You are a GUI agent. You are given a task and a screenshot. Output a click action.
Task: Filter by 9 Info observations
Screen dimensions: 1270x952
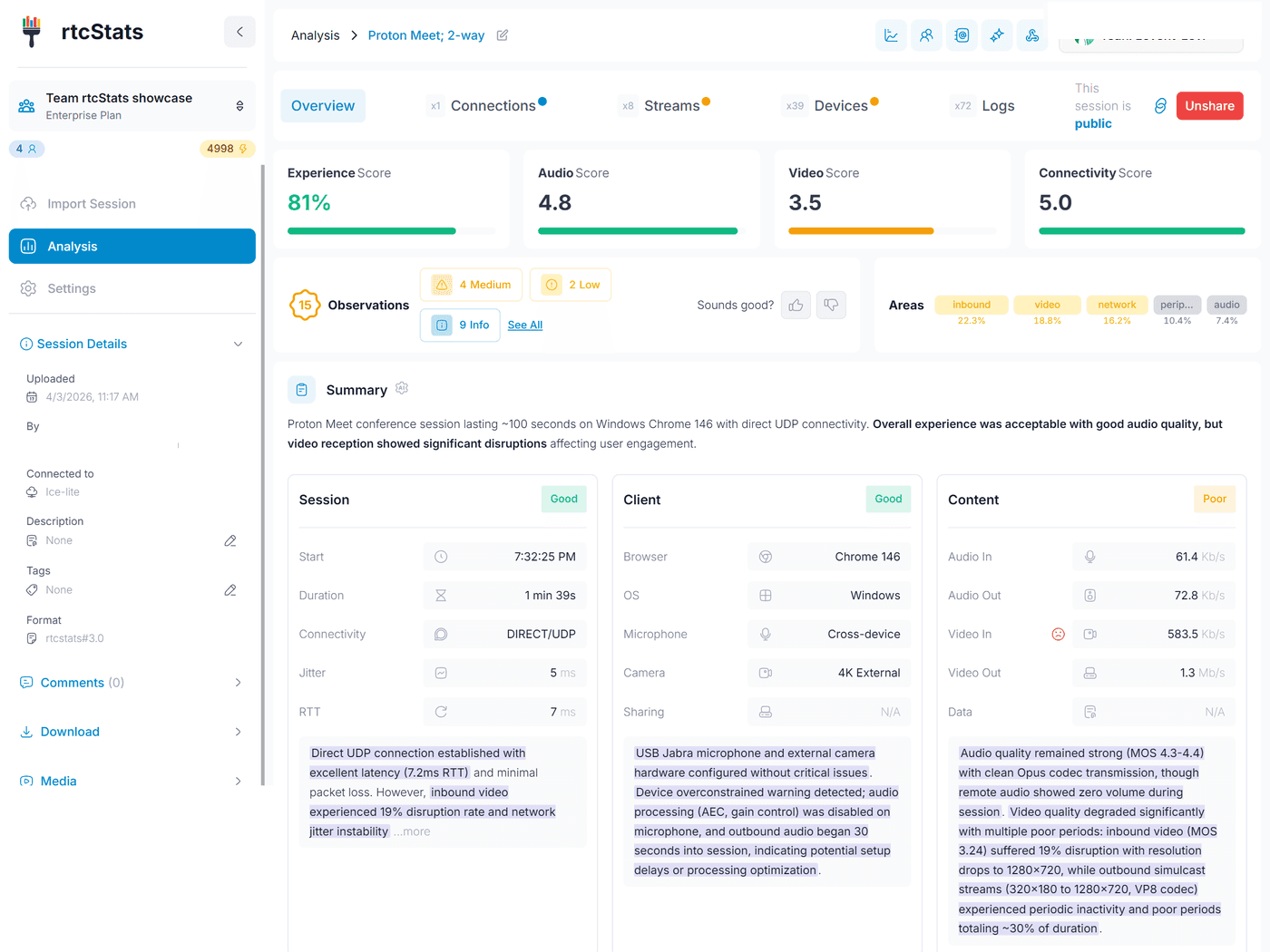tap(460, 325)
